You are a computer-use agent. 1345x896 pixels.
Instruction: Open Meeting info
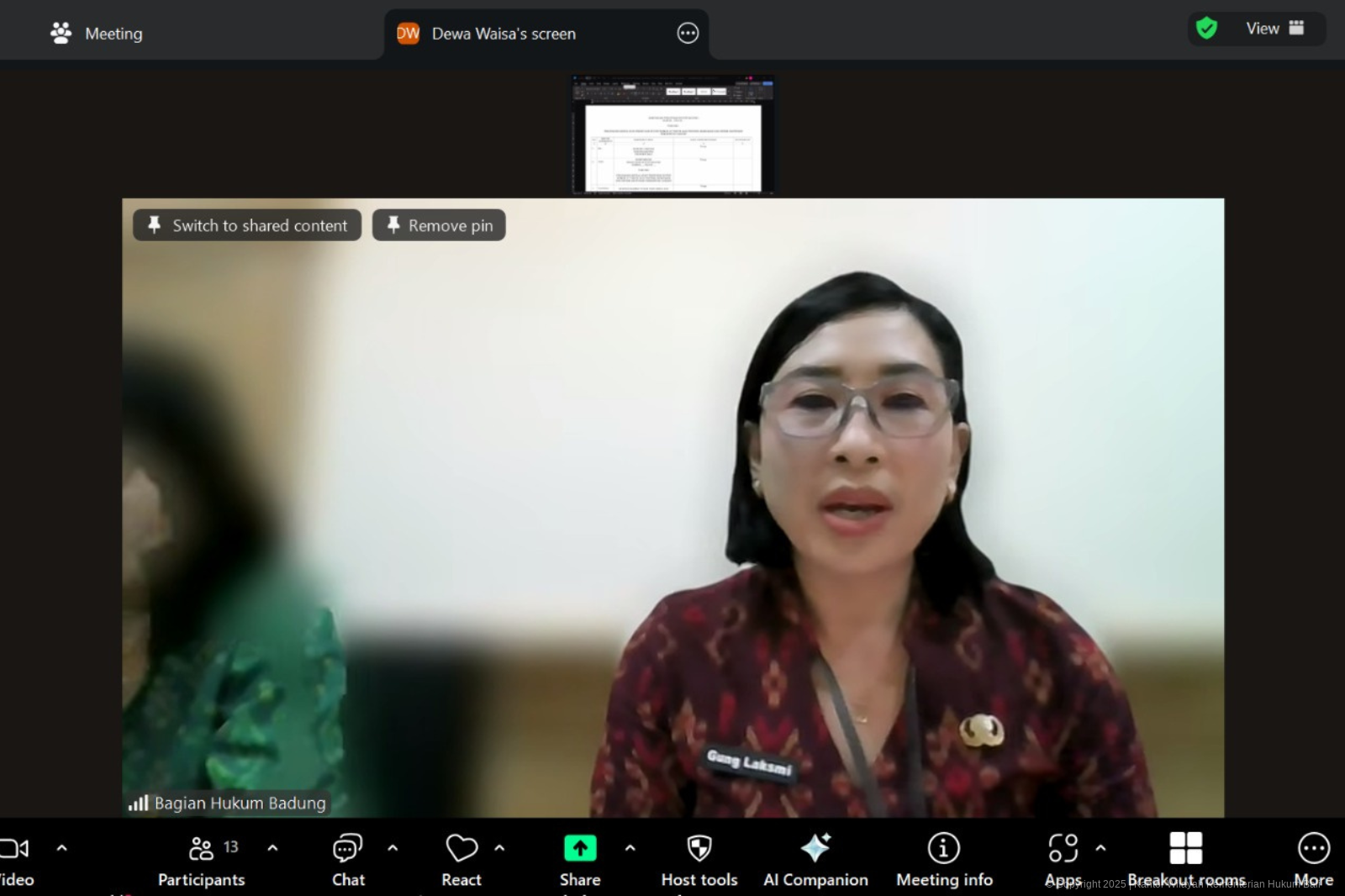943,849
